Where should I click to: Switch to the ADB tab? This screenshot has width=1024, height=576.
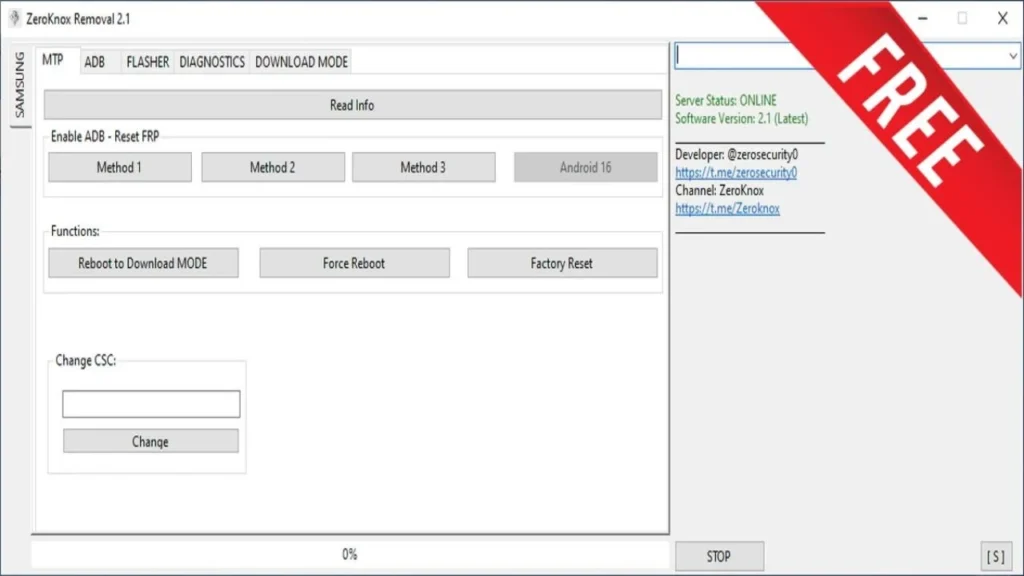coord(94,62)
